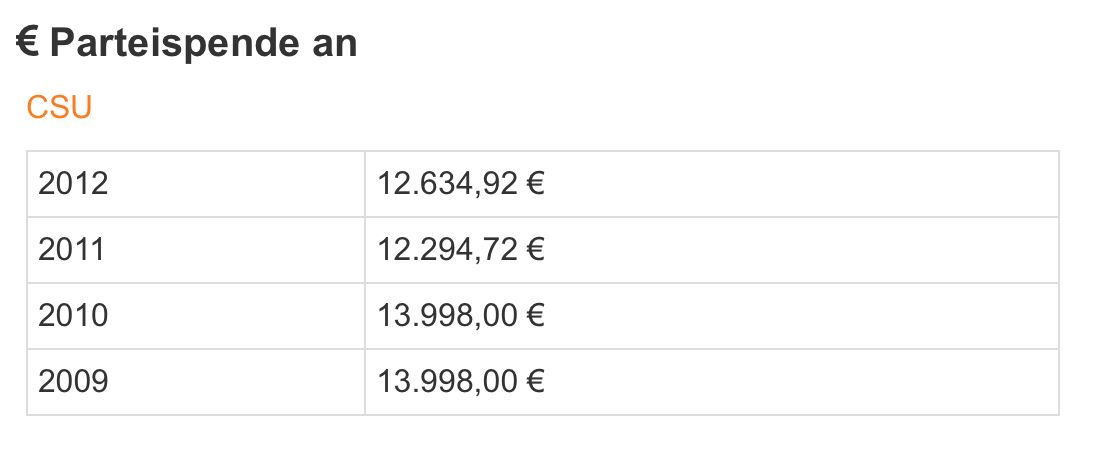Click the 13.998,00 amount in the 2010 row
Viewport: 1098px width, 474px height.
coord(447,316)
